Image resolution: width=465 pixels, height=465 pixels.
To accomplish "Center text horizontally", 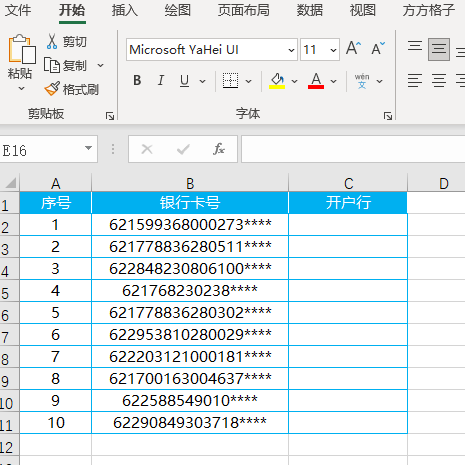I will (439, 81).
